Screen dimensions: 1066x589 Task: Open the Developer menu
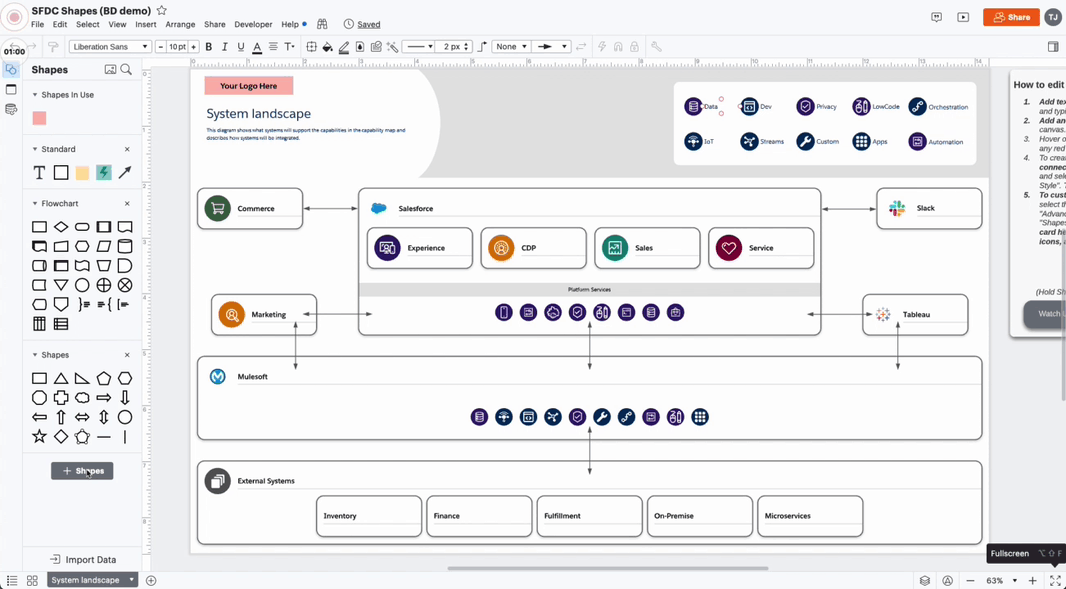[x=253, y=24]
